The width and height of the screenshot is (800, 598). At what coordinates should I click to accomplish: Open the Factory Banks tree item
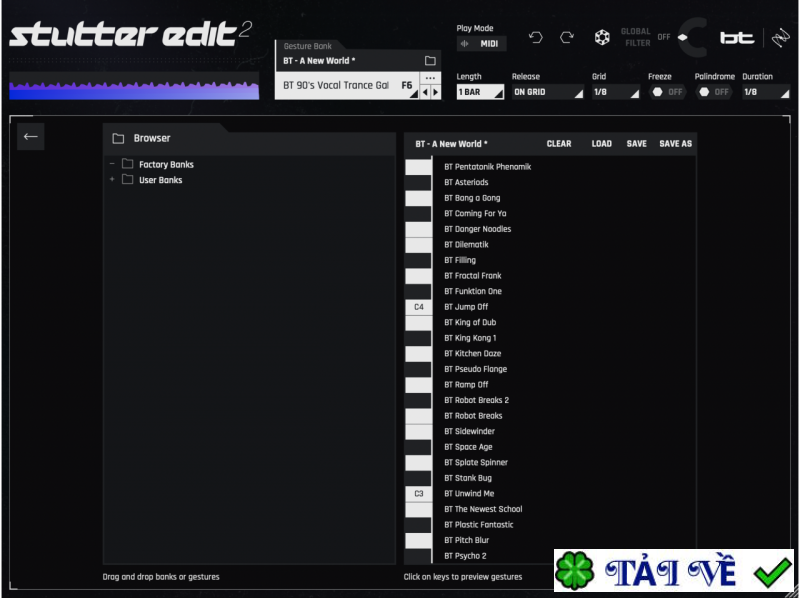pyautogui.click(x=166, y=164)
